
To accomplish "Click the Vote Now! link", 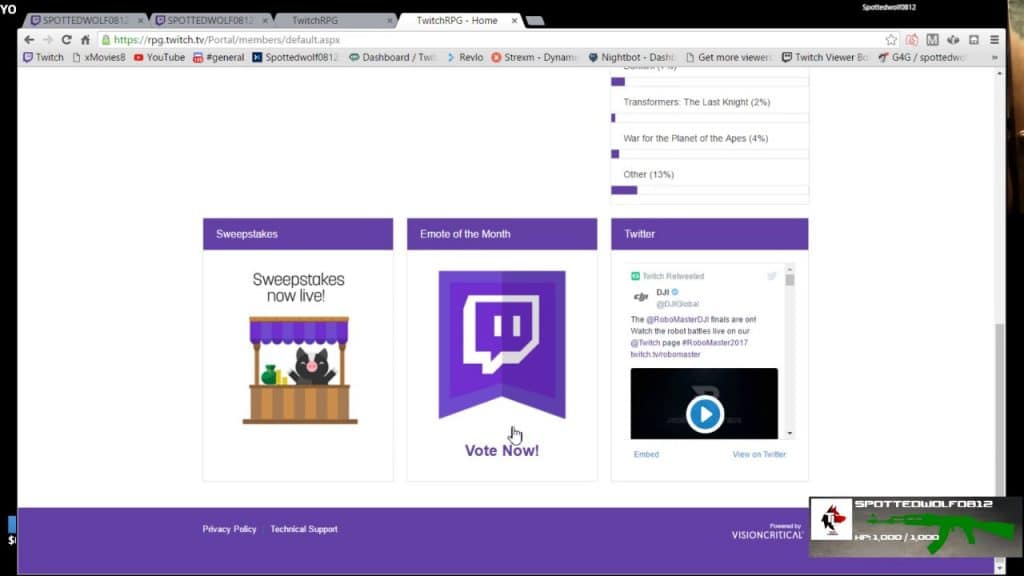I will 501,450.
